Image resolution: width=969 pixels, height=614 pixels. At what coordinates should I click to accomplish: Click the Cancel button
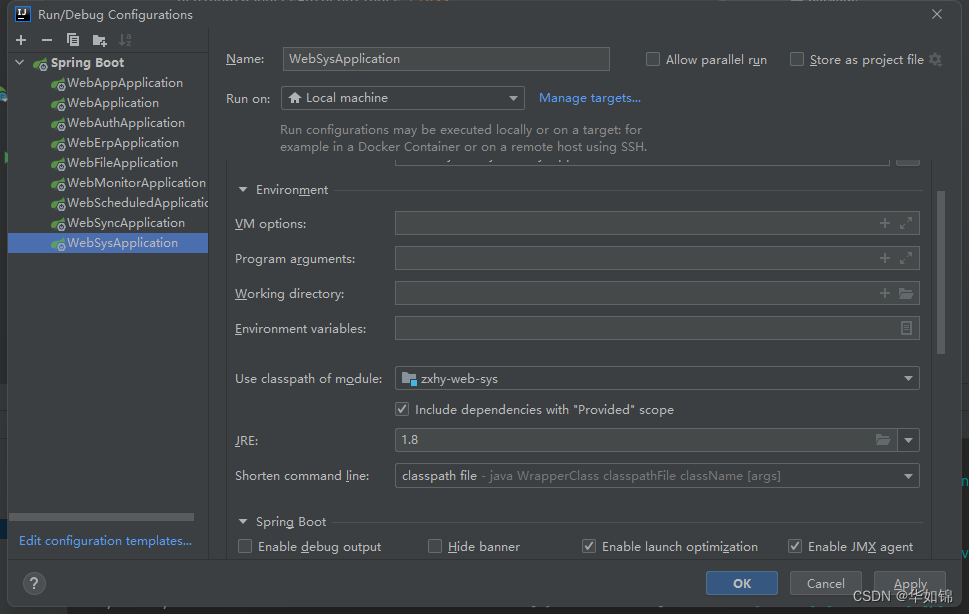[826, 583]
